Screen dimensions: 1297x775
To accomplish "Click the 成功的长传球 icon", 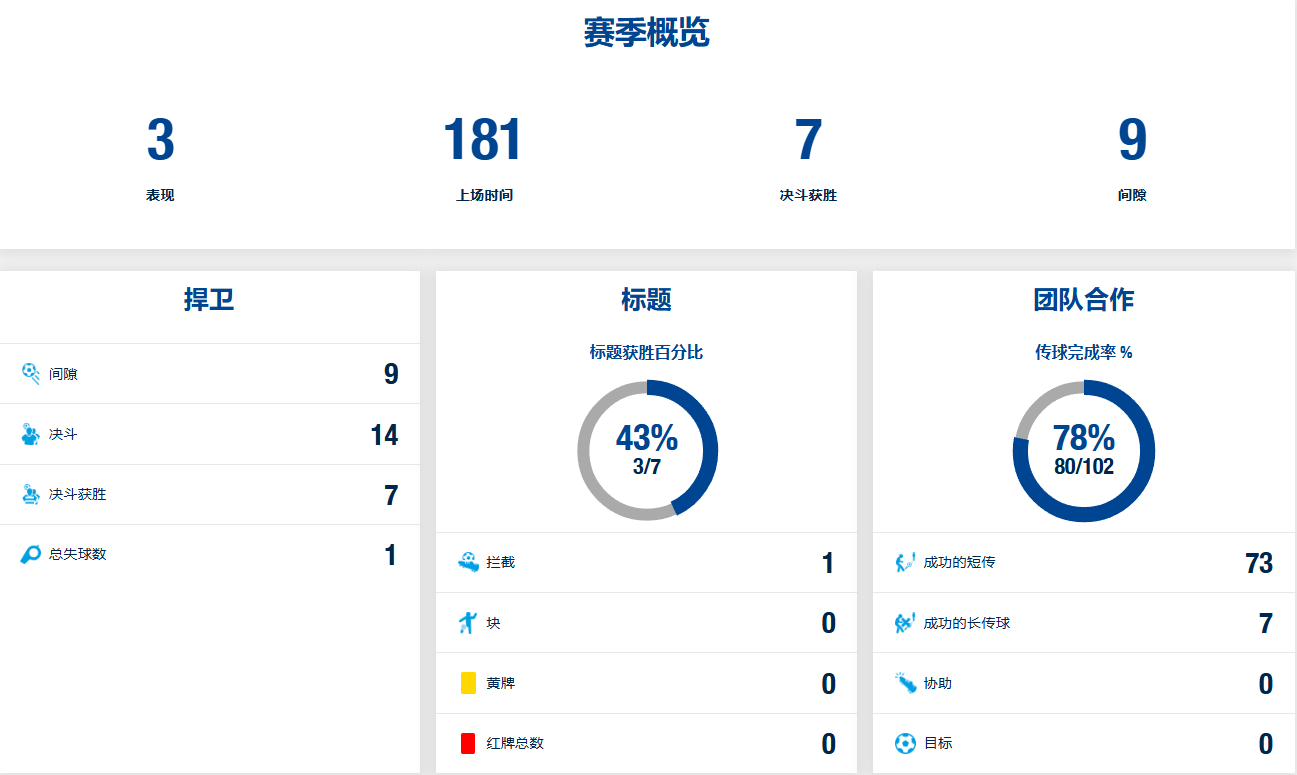I will pos(905,623).
